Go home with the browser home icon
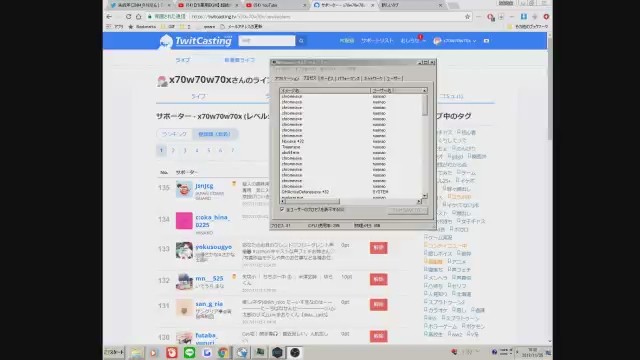 point(138,17)
